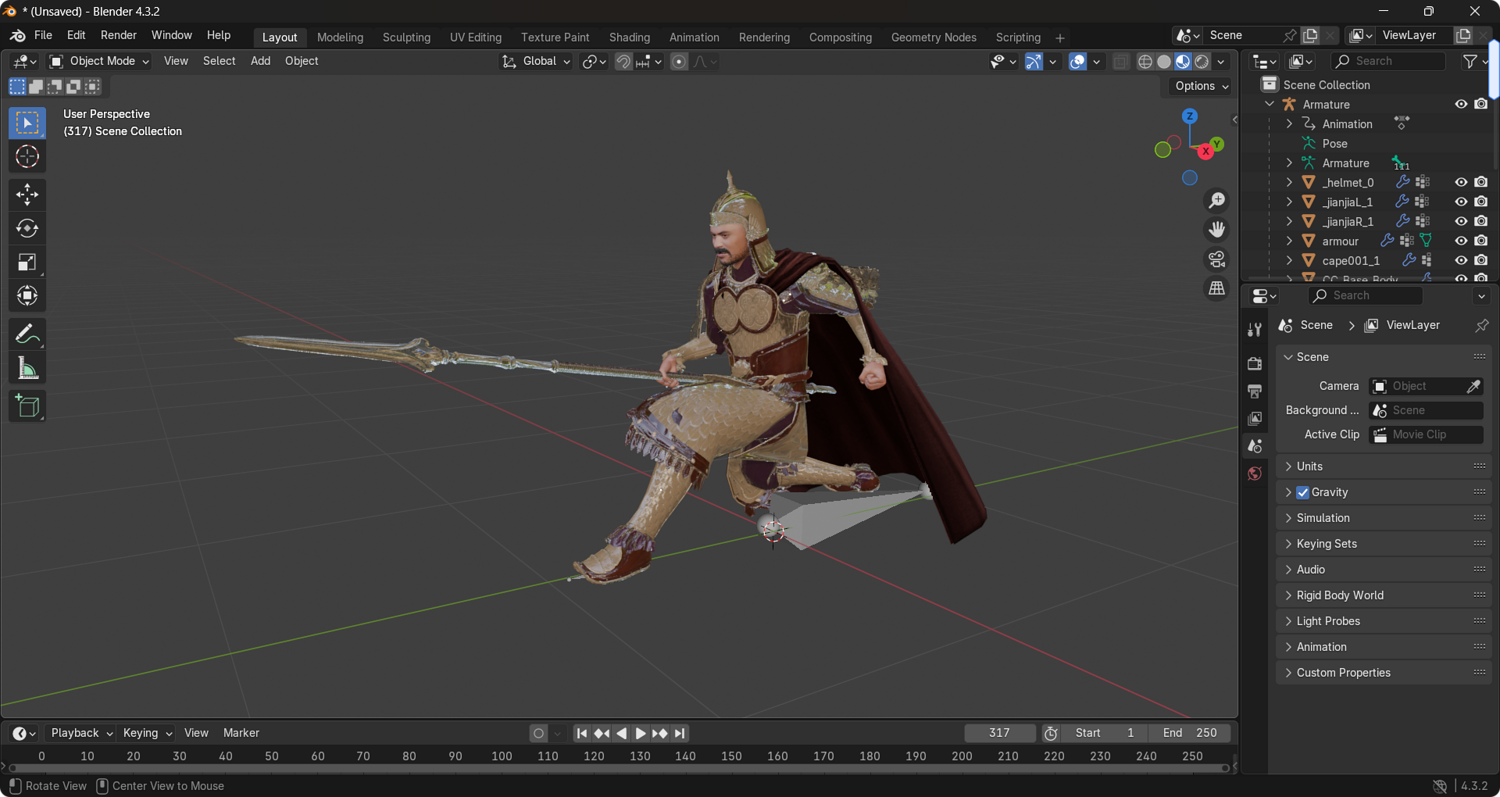Play the animation in reverse
Image resolution: width=1500 pixels, height=797 pixels.
pos(622,734)
